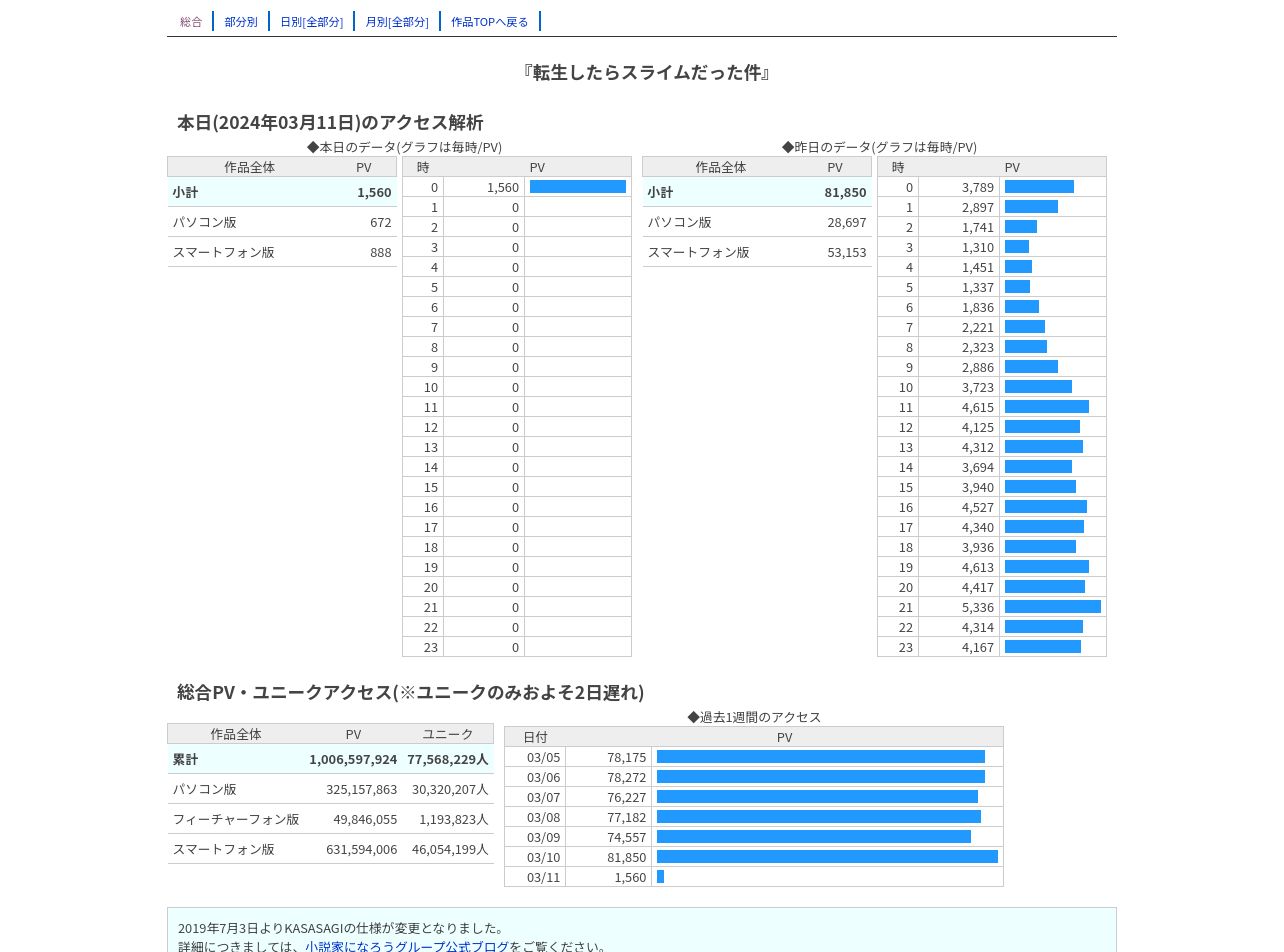Click yesterday's hour 11 bar of 4,615
Screen dimensions: 1284x952
click(x=1047, y=407)
